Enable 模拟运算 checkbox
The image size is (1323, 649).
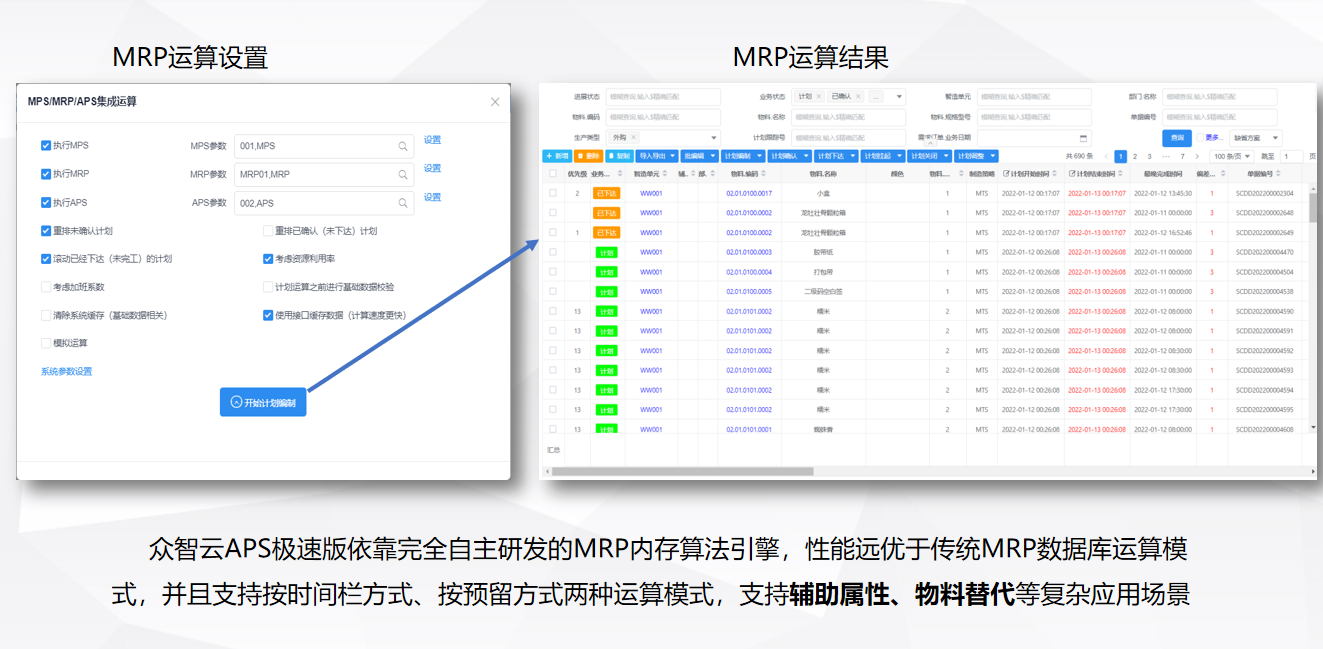(x=46, y=343)
